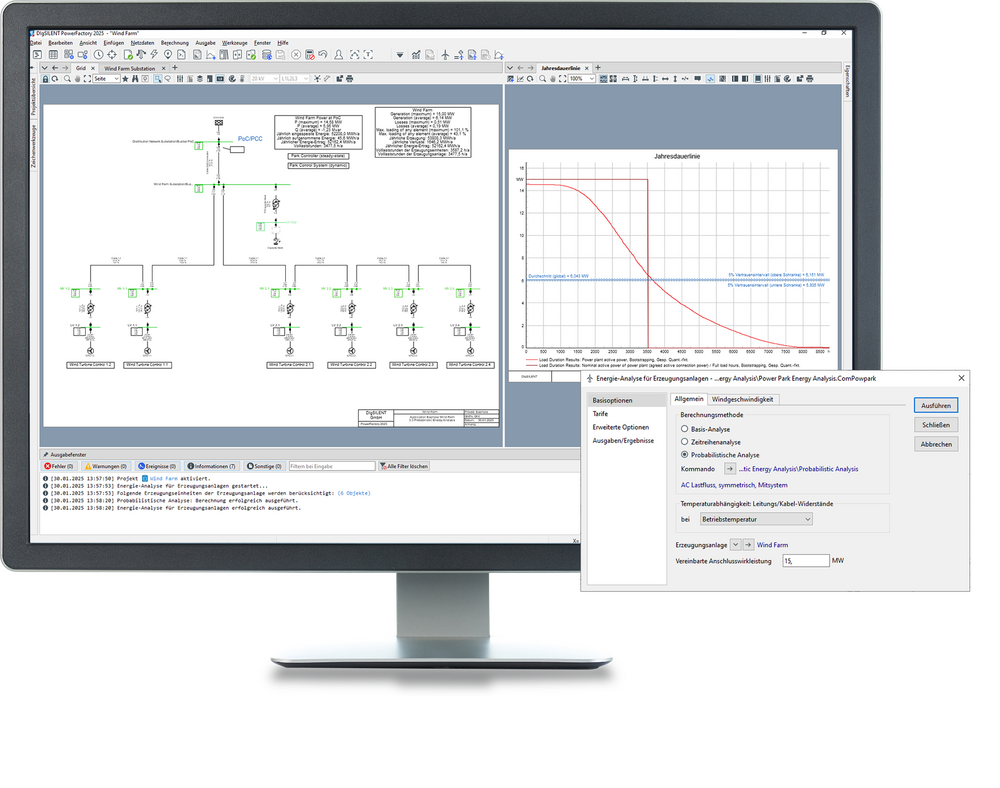
Task: Toggle the Fehler (0) output filter
Action: pyautogui.click(x=59, y=466)
